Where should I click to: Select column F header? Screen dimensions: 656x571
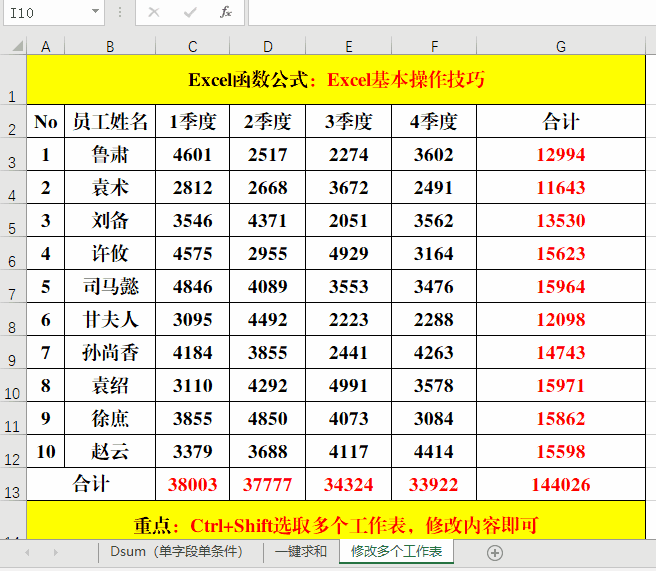click(434, 46)
